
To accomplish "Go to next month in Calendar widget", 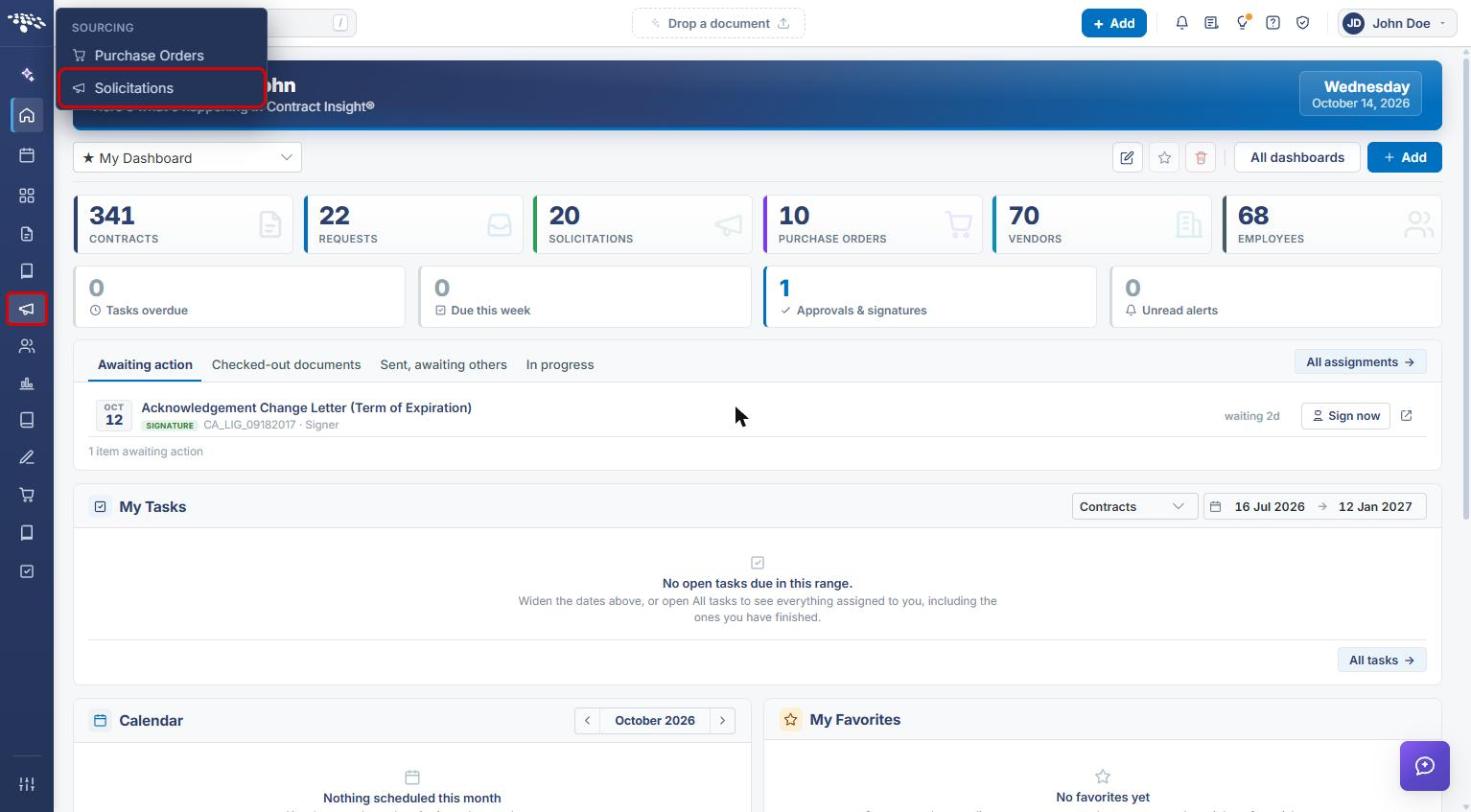I will (722, 721).
